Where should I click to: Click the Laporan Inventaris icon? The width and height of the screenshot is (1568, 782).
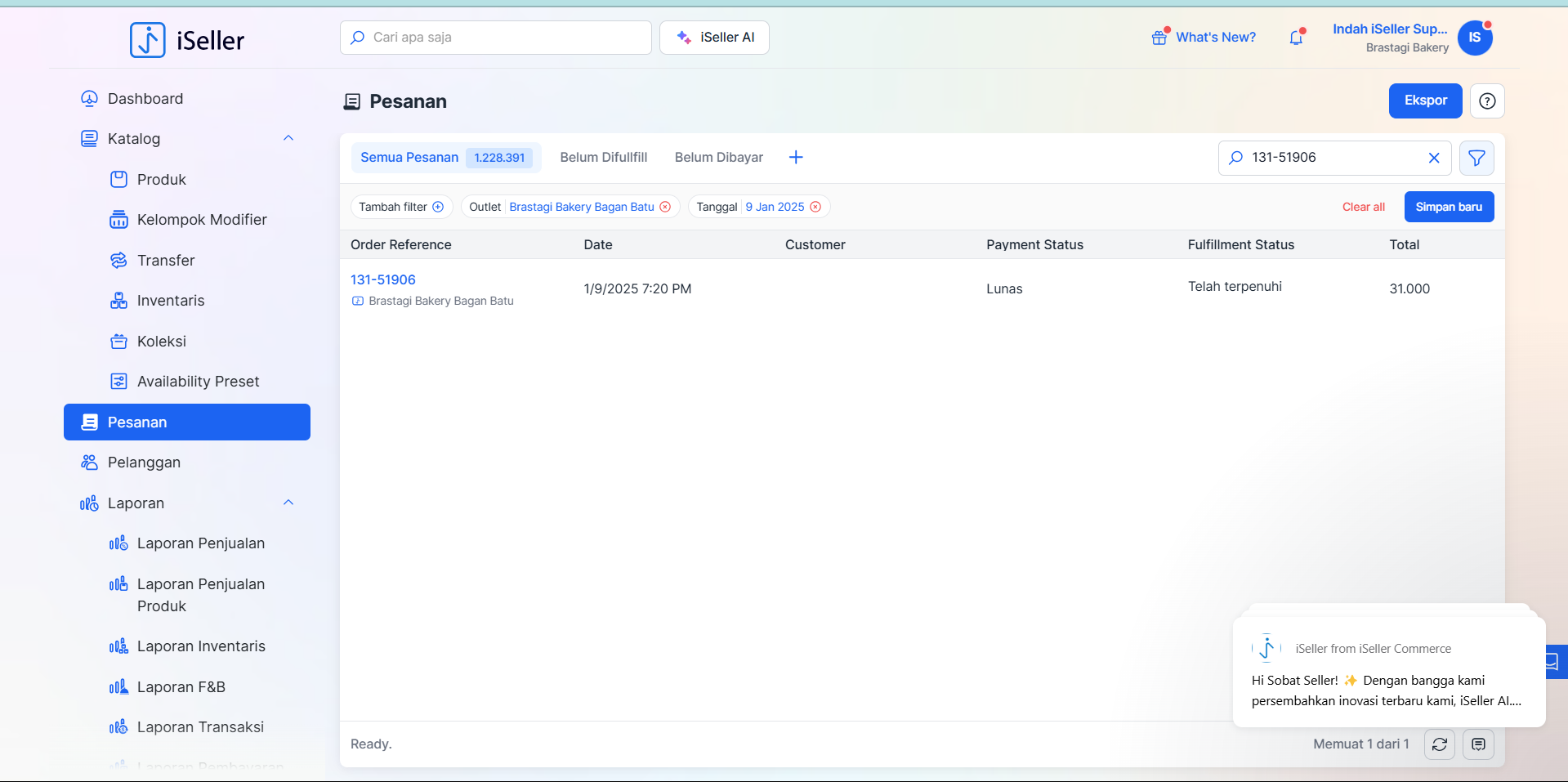118,646
